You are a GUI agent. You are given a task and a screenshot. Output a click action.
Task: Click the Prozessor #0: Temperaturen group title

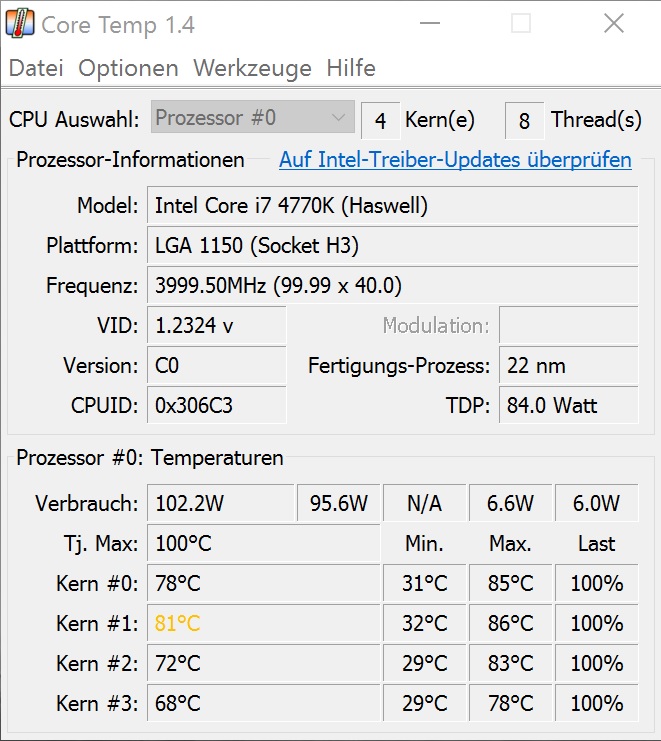[150, 457]
